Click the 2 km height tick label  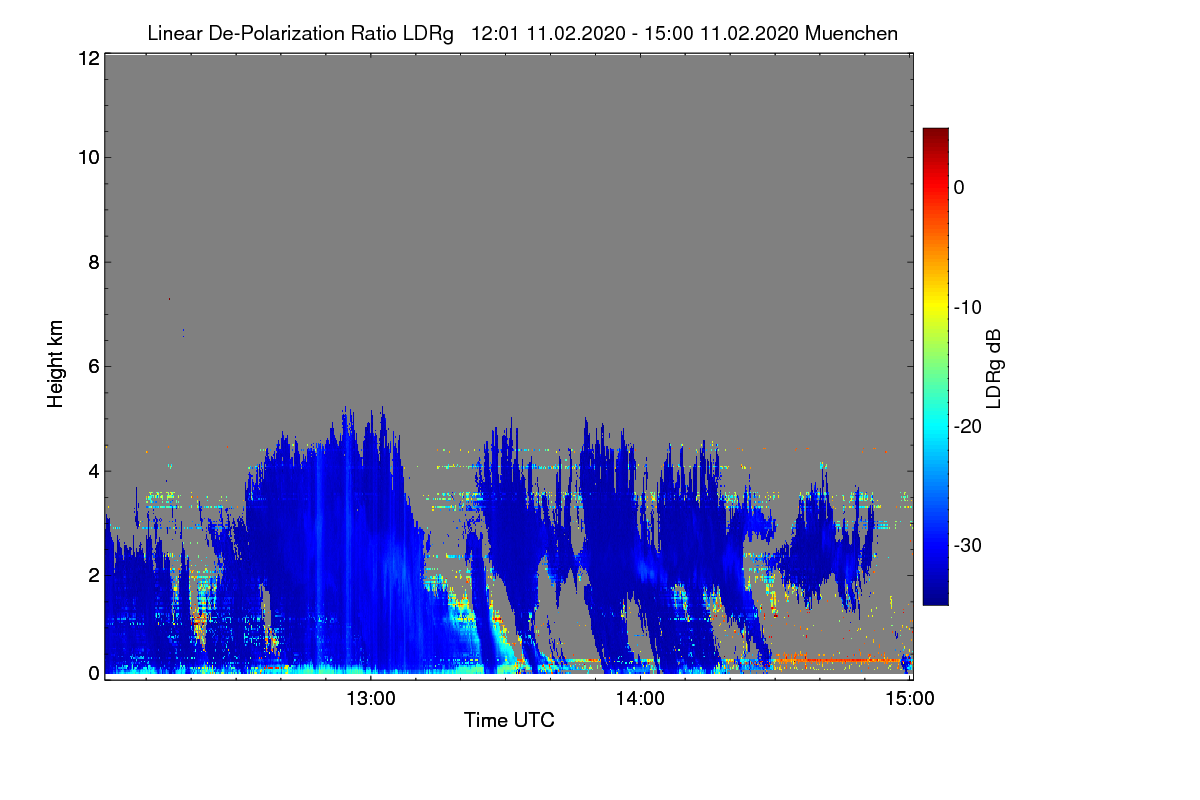(x=92, y=574)
